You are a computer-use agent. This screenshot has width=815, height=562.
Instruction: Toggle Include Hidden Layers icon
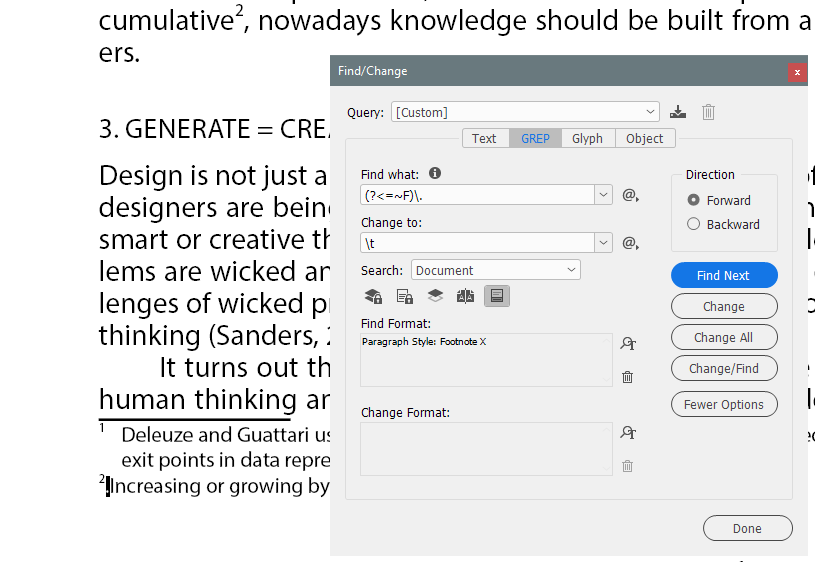pos(435,296)
